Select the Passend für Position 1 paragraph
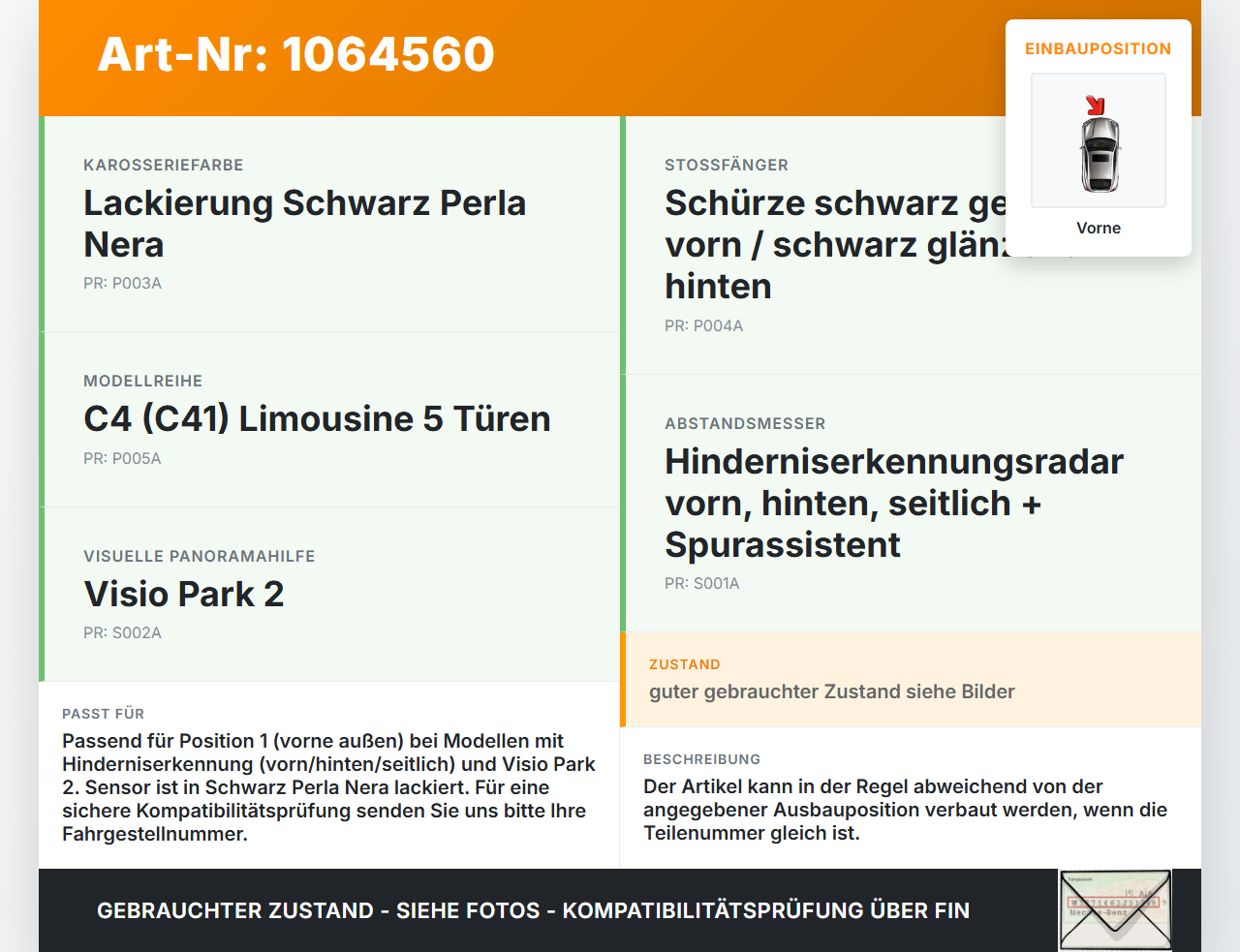Image resolution: width=1240 pixels, height=952 pixels. tap(329, 787)
